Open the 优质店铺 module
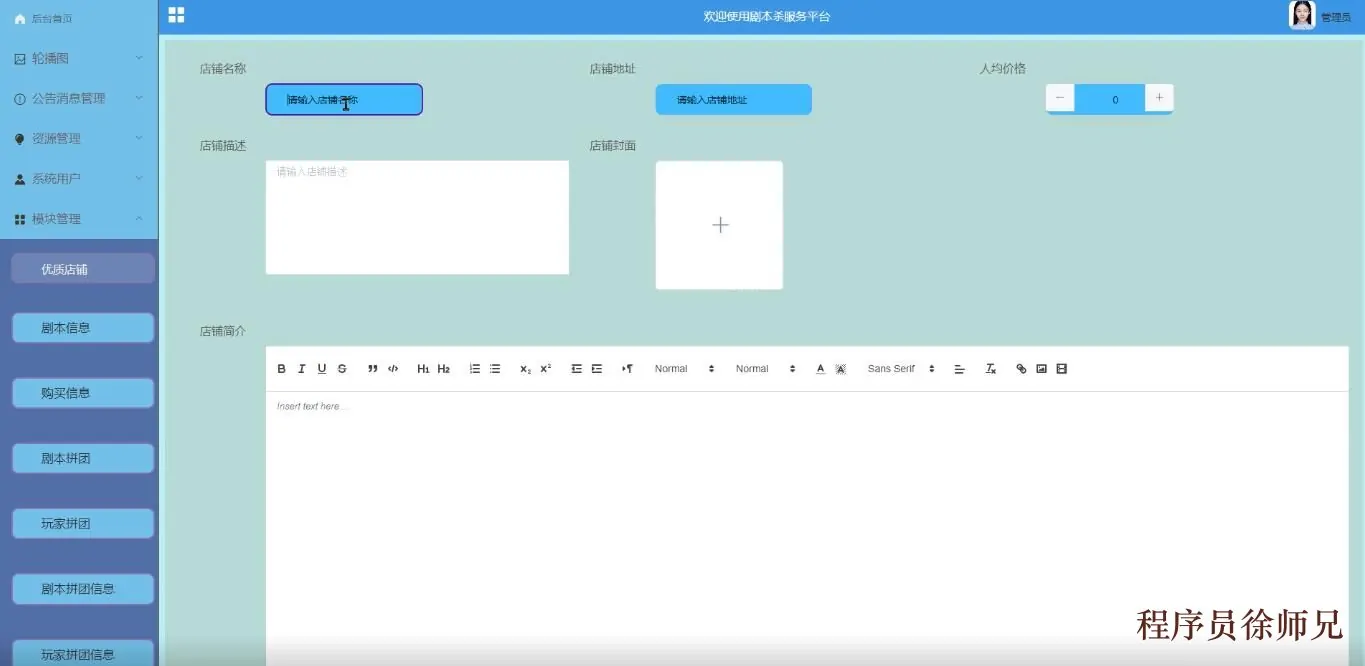 tap(83, 269)
